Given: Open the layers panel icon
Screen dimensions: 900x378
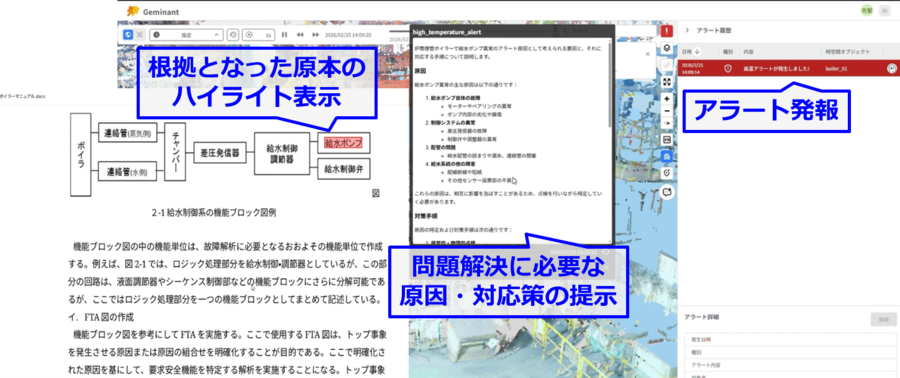Looking at the screenshot, I should tap(667, 48).
